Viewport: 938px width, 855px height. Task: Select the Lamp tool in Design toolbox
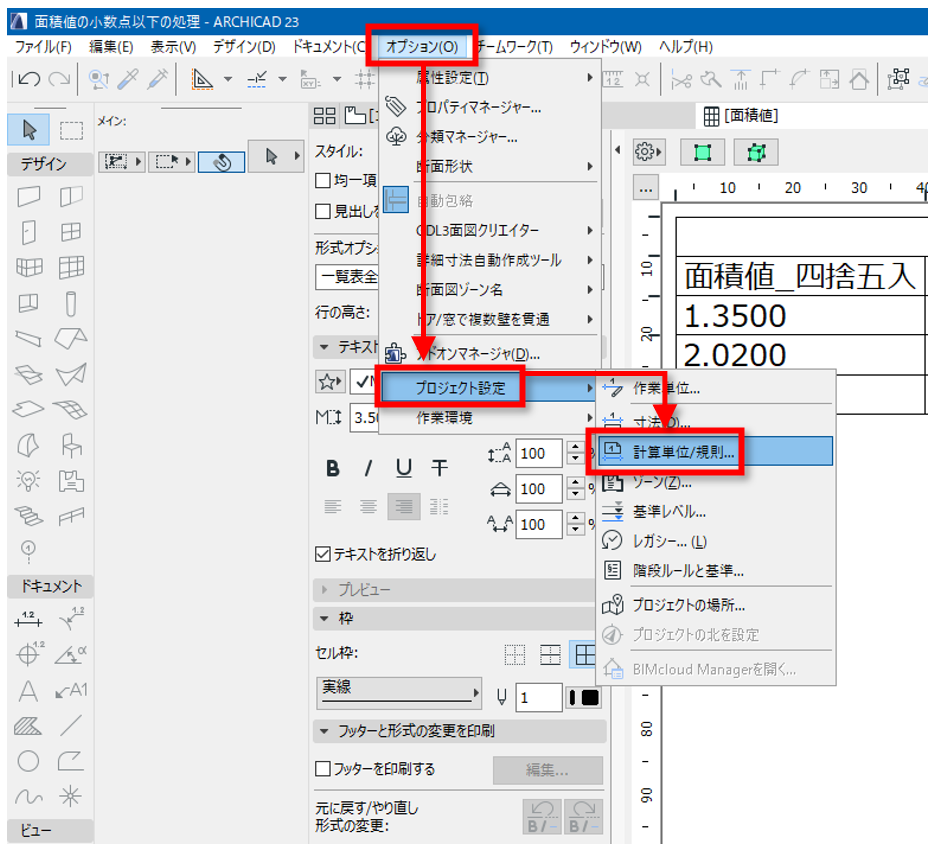pyautogui.click(x=28, y=480)
